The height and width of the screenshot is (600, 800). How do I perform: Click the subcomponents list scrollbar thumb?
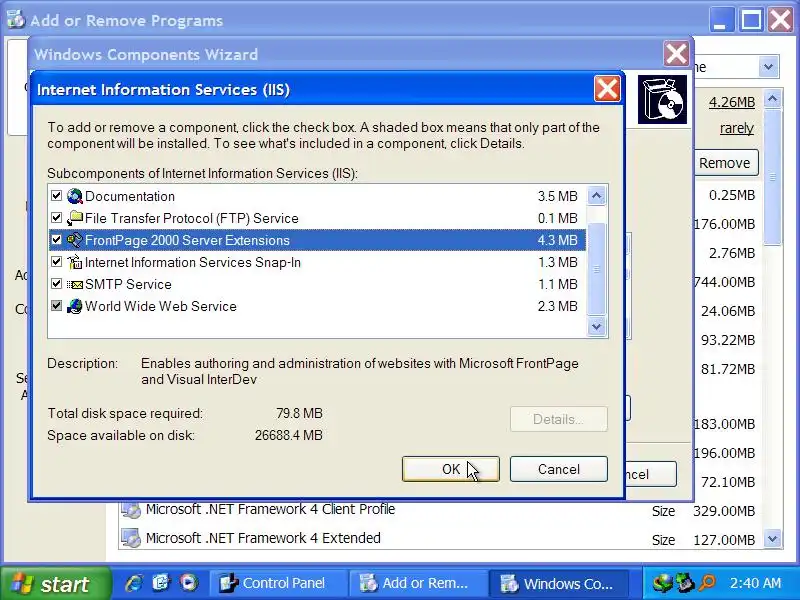pos(596,268)
